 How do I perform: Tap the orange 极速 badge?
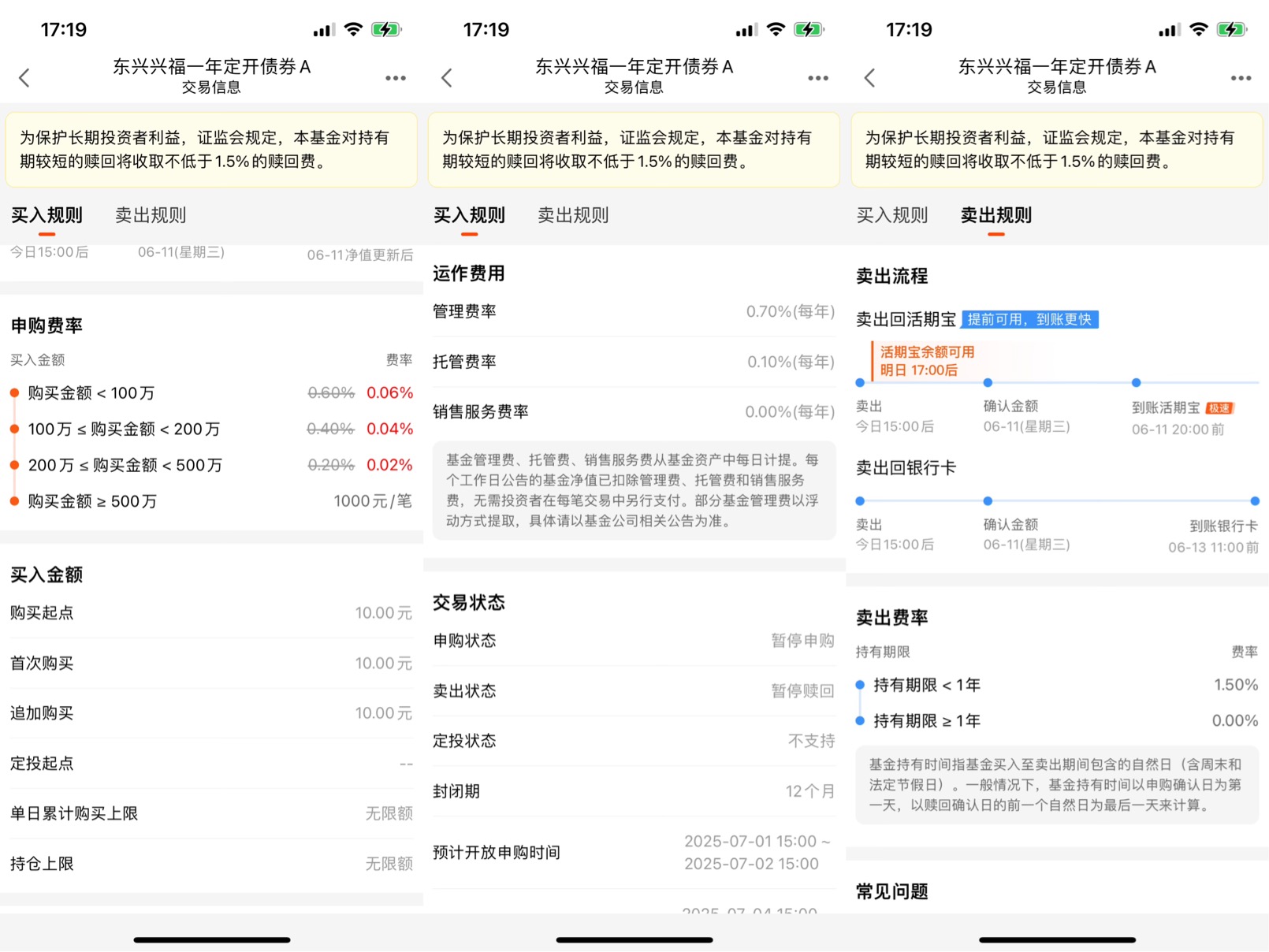click(x=1219, y=408)
